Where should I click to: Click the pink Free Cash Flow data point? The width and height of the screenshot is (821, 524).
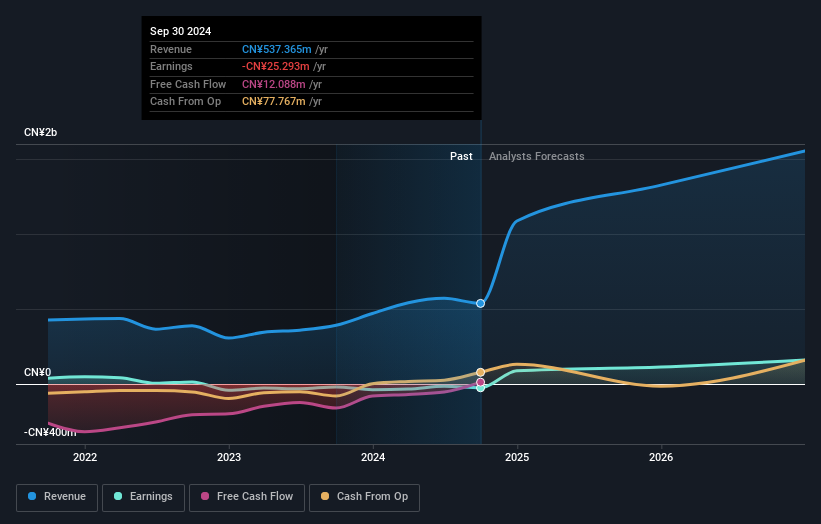[x=480, y=382]
